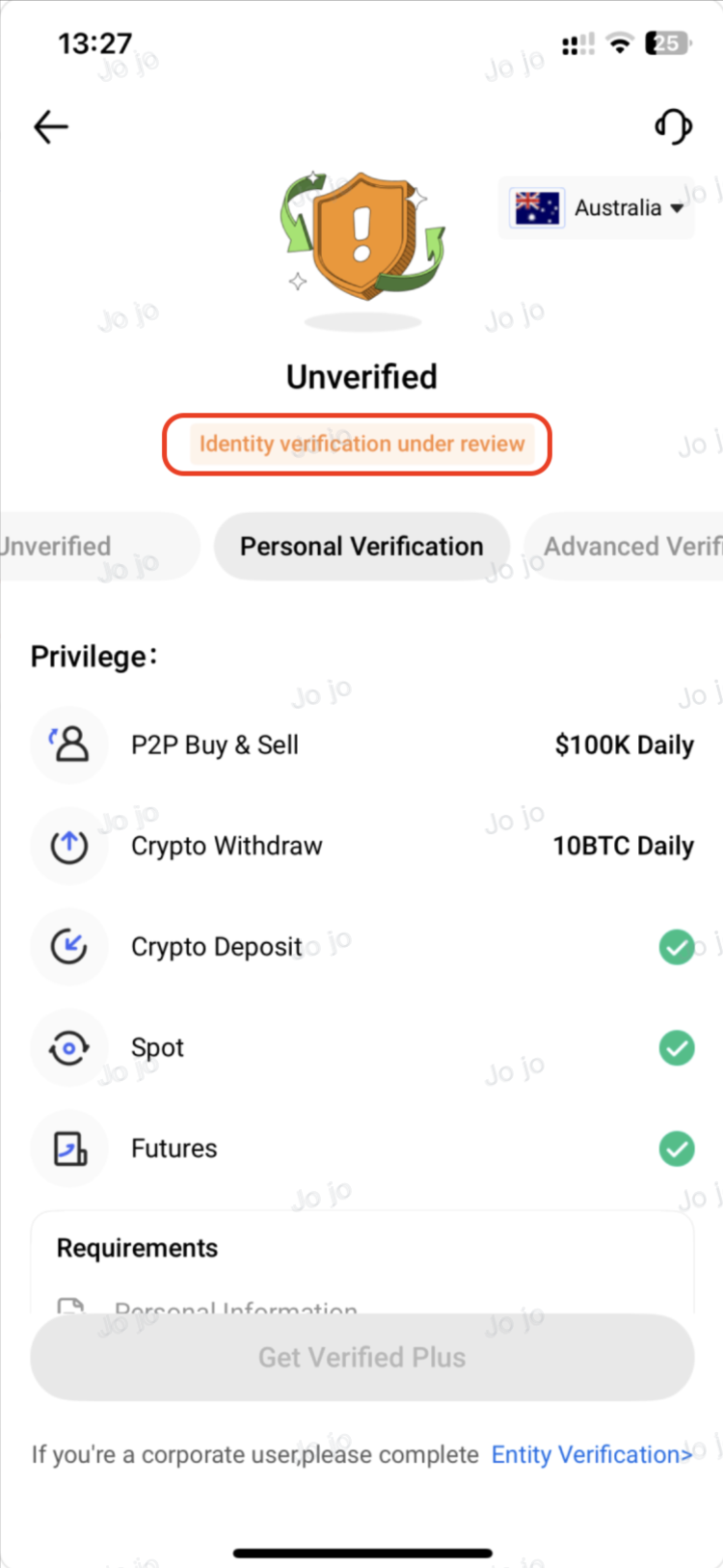
Task: Tap the orange shield warning icon
Action: [x=362, y=234]
